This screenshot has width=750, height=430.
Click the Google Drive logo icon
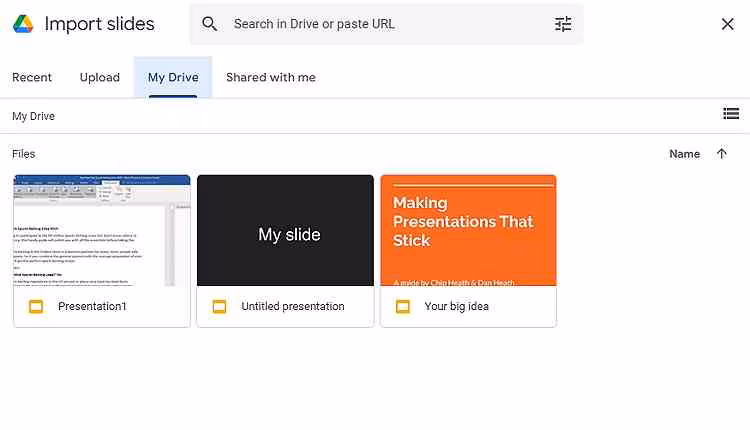tap(24, 24)
